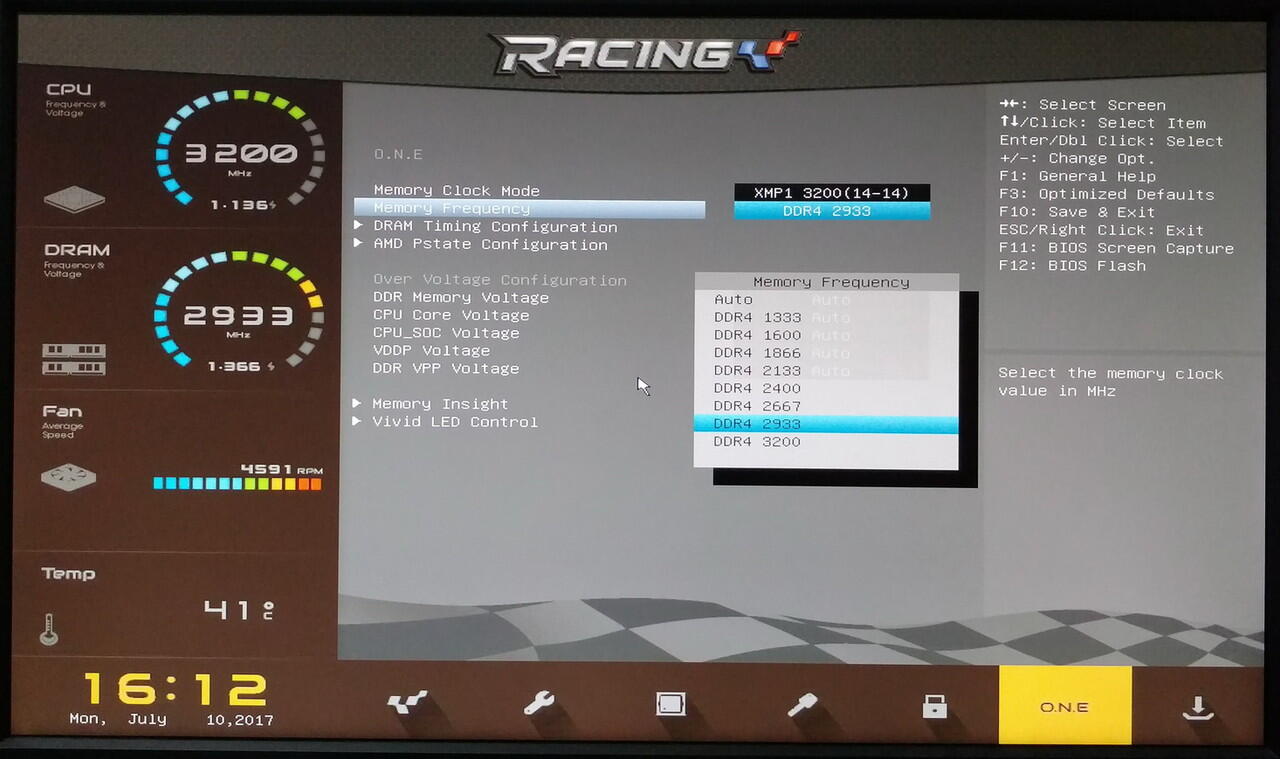Choose DDR4 2400 in frequency list
The image size is (1280, 759).
pyautogui.click(x=826, y=388)
